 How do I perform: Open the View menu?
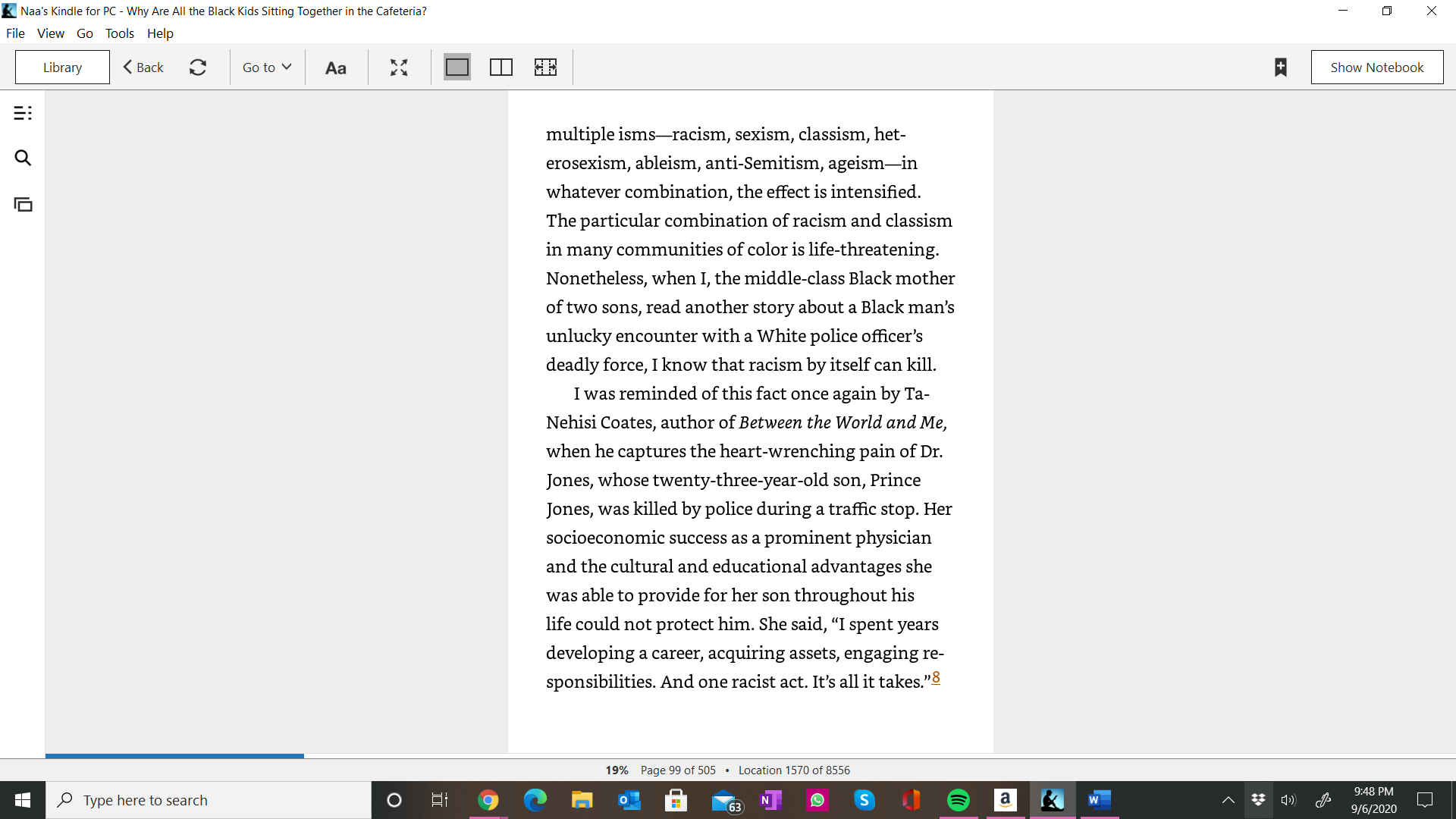51,33
